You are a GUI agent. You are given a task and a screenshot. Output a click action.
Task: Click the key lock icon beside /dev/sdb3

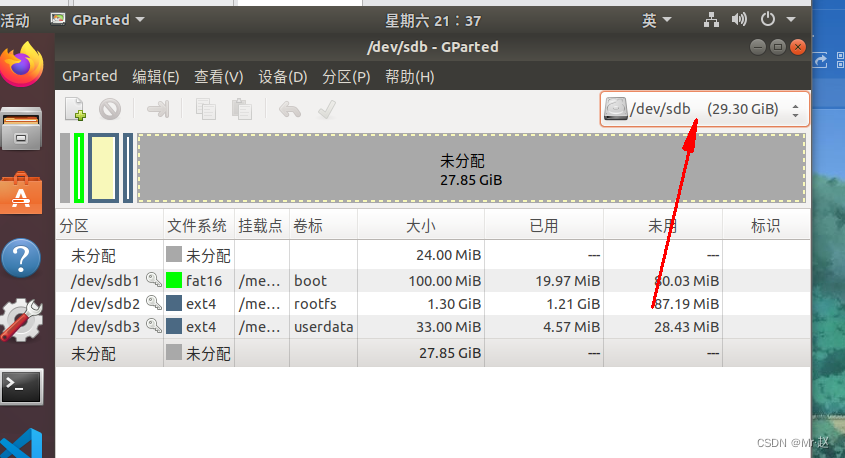[154, 325]
